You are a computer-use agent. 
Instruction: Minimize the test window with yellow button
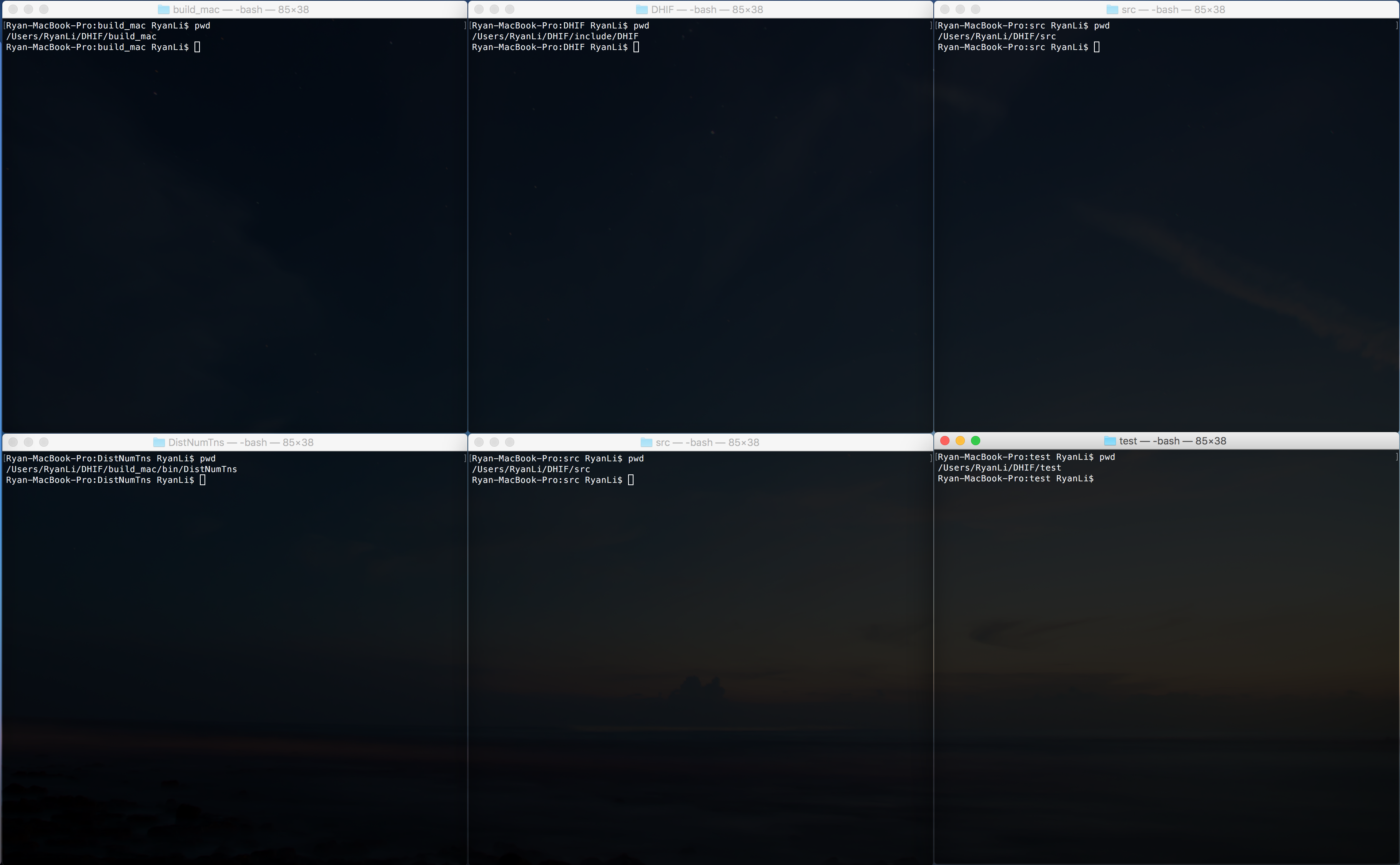(x=960, y=441)
